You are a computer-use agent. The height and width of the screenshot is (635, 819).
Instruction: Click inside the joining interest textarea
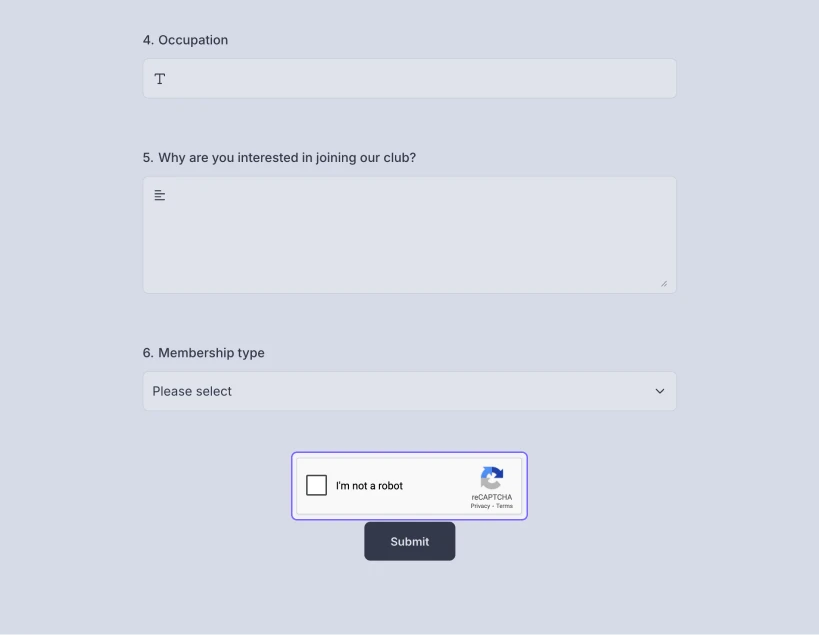[410, 235]
